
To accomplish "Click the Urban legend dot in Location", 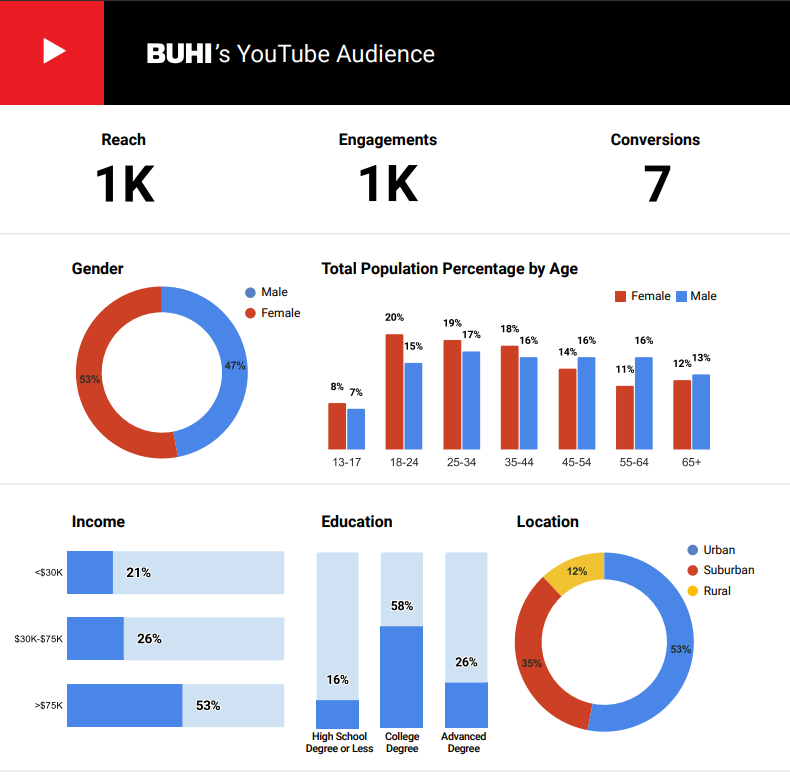I will pos(693,550).
